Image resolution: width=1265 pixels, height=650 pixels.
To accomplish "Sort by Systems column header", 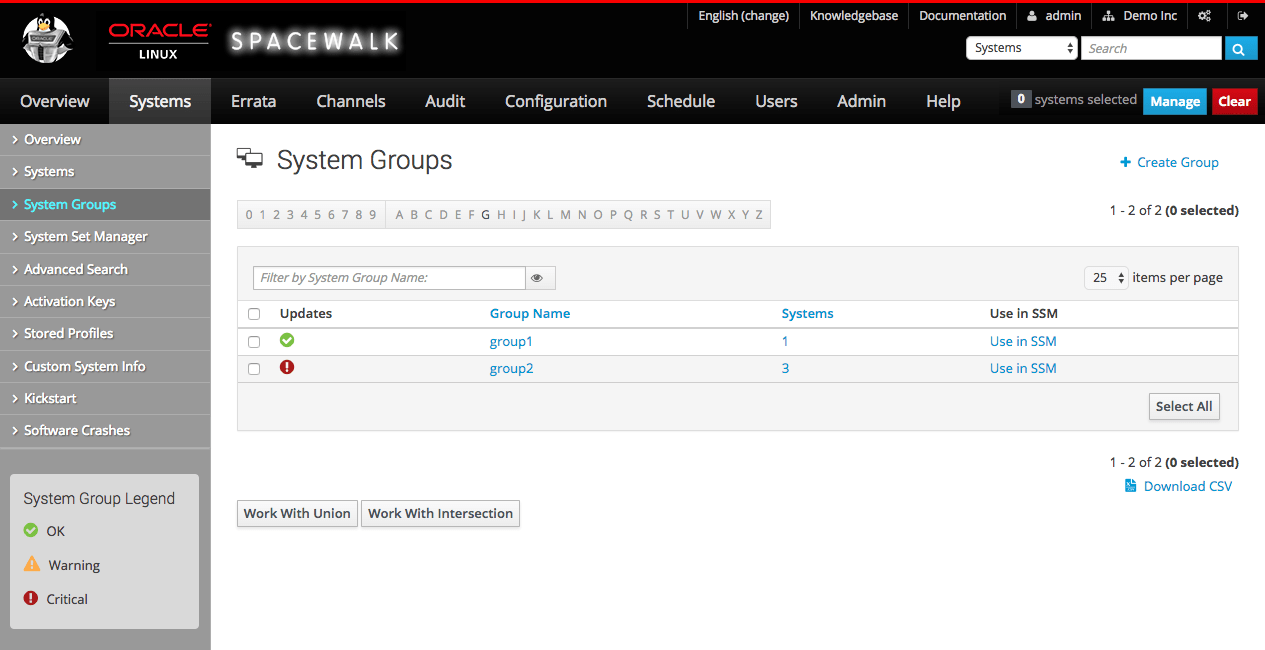I will click(807, 313).
